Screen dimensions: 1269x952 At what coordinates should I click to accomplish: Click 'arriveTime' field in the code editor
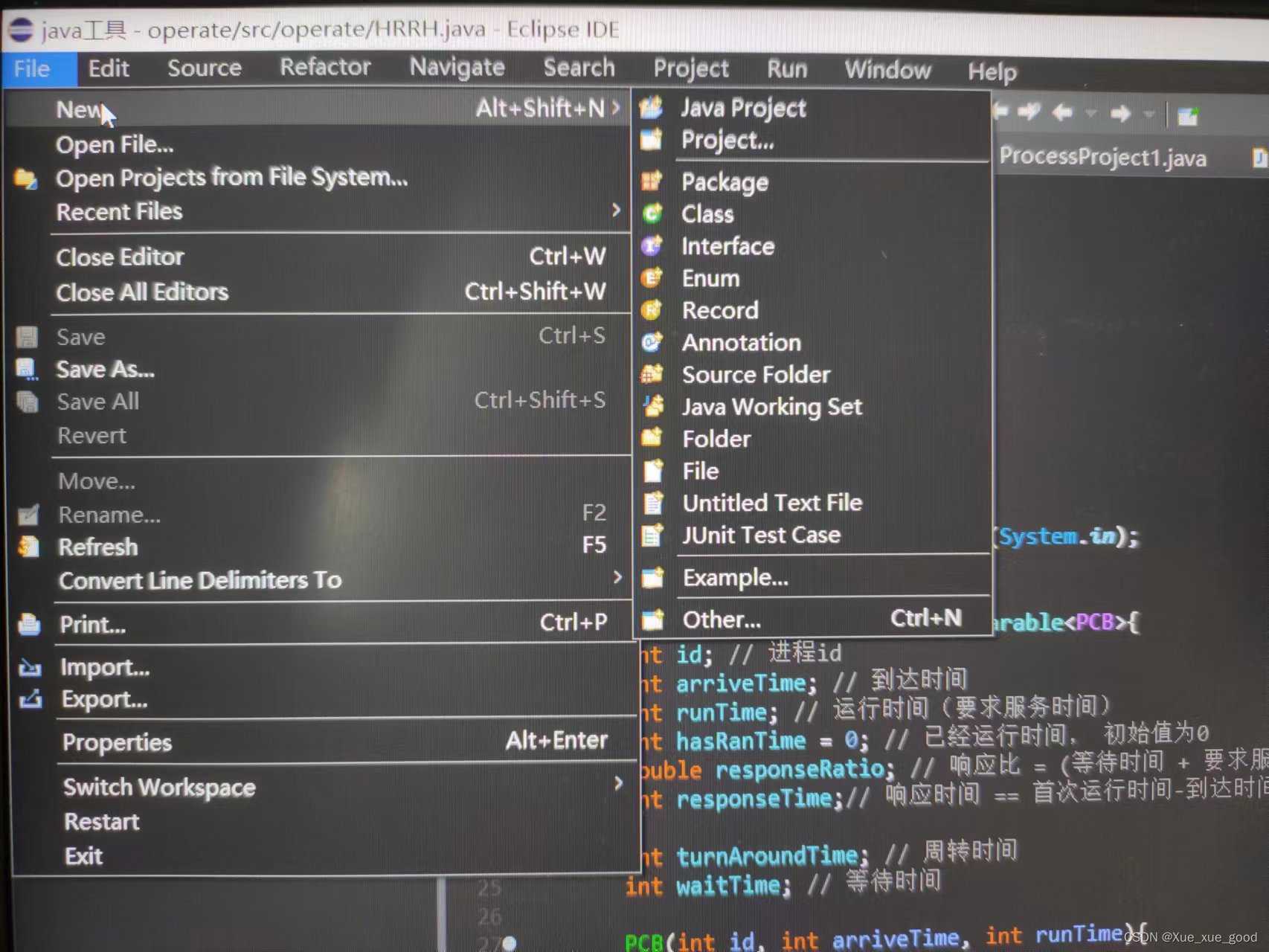tap(742, 683)
